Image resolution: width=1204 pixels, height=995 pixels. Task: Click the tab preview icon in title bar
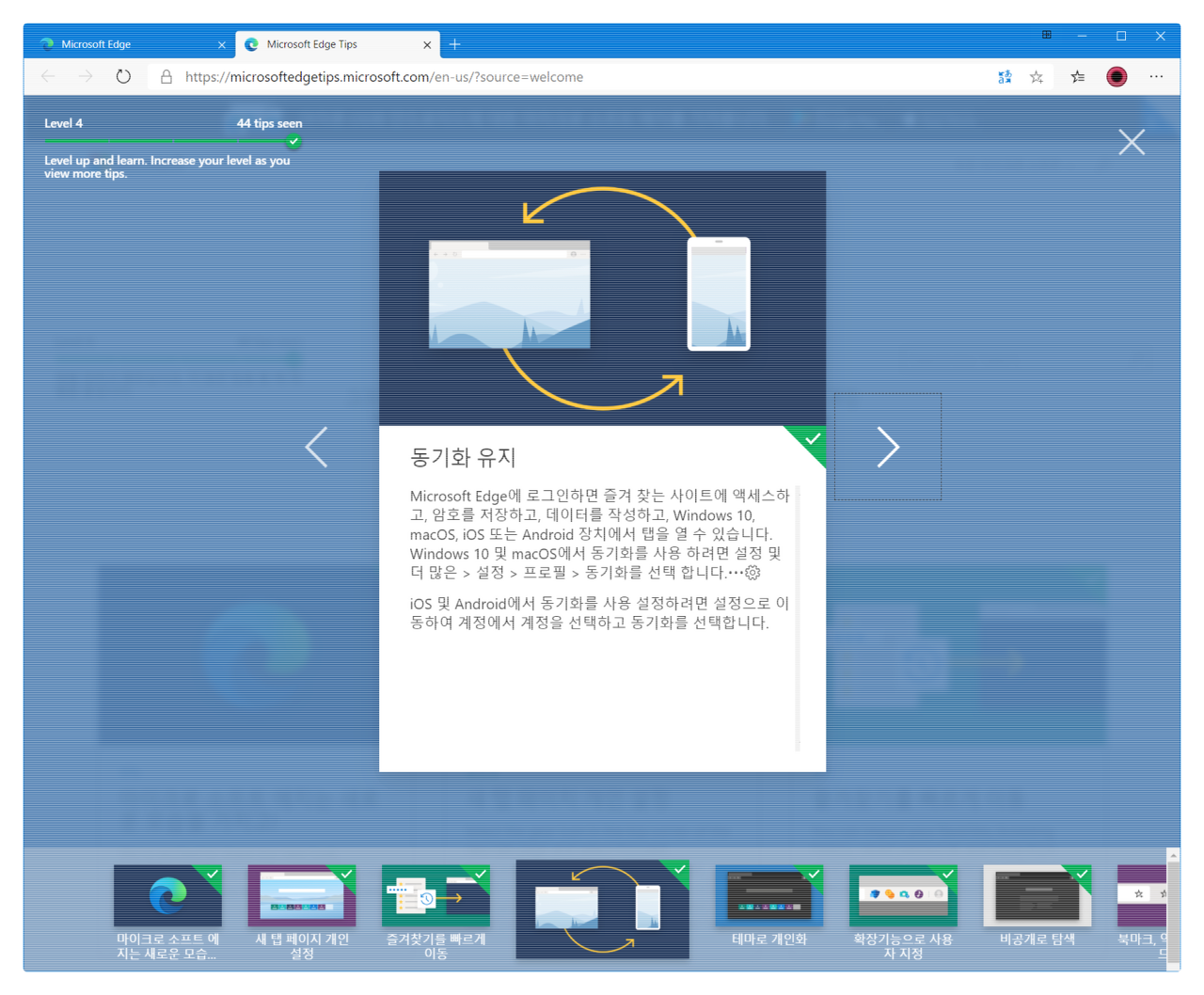point(1046,36)
